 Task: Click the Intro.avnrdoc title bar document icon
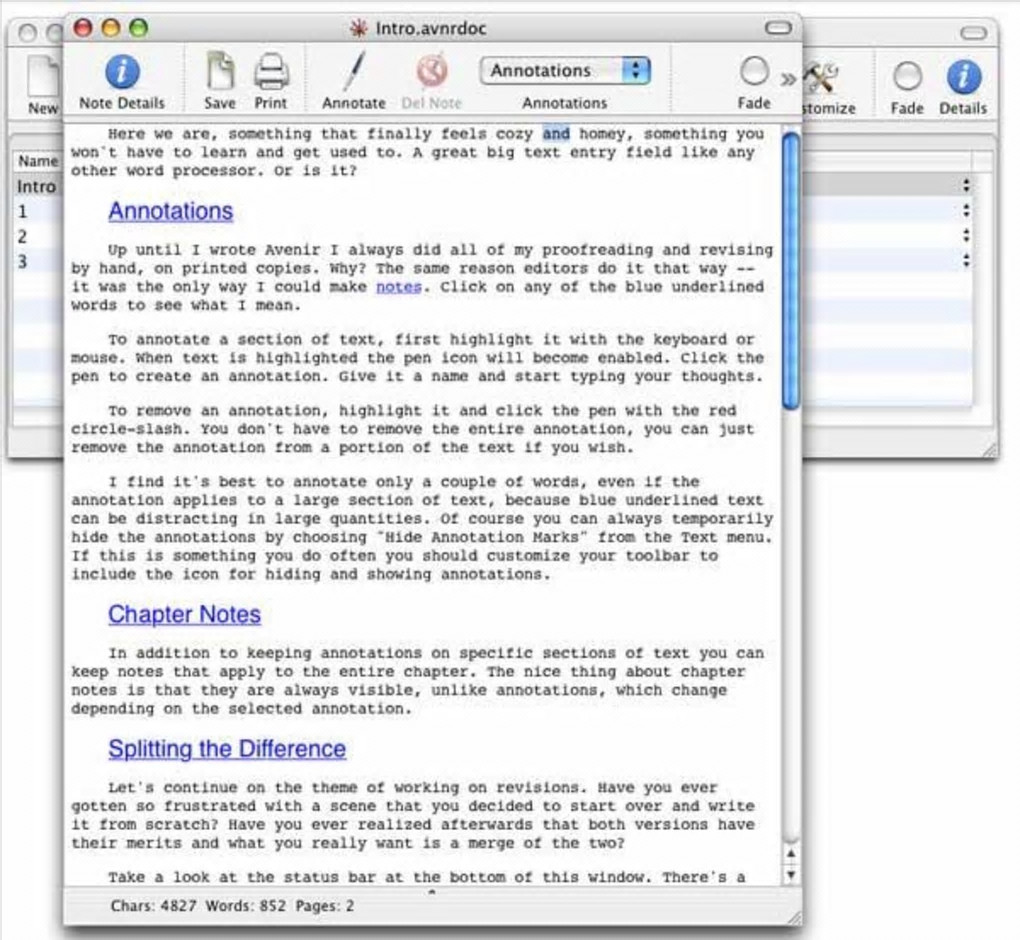click(x=358, y=28)
